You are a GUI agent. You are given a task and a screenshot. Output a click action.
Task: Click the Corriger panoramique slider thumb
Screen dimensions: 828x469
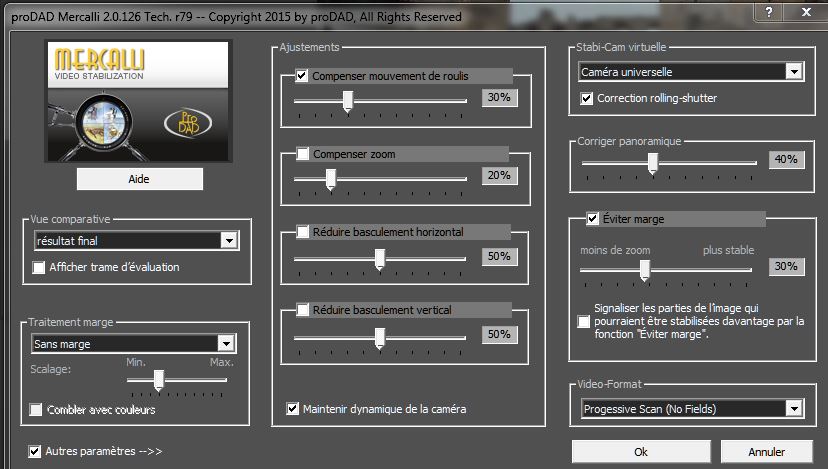653,163
